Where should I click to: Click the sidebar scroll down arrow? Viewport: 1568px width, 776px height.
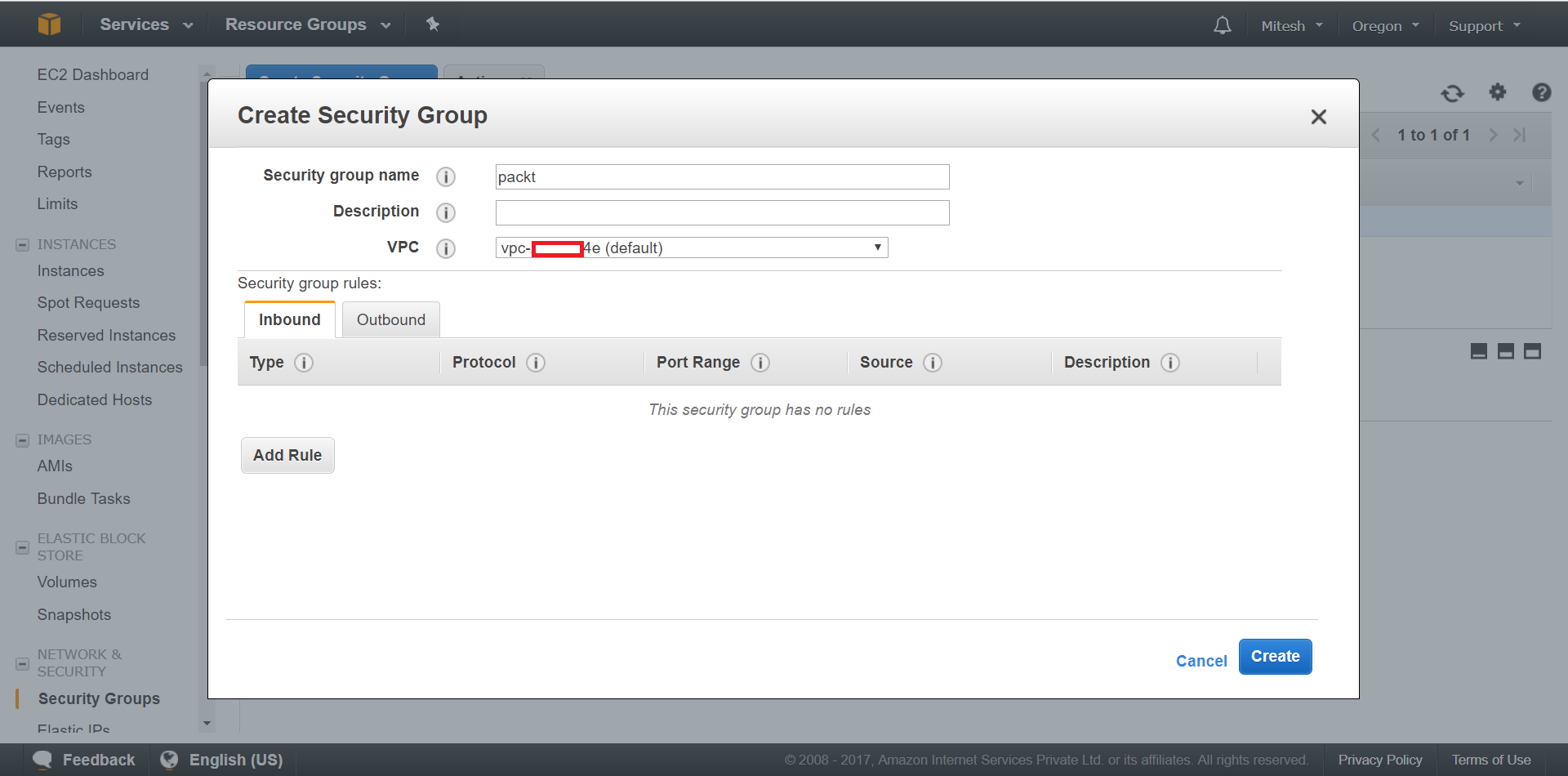(207, 723)
